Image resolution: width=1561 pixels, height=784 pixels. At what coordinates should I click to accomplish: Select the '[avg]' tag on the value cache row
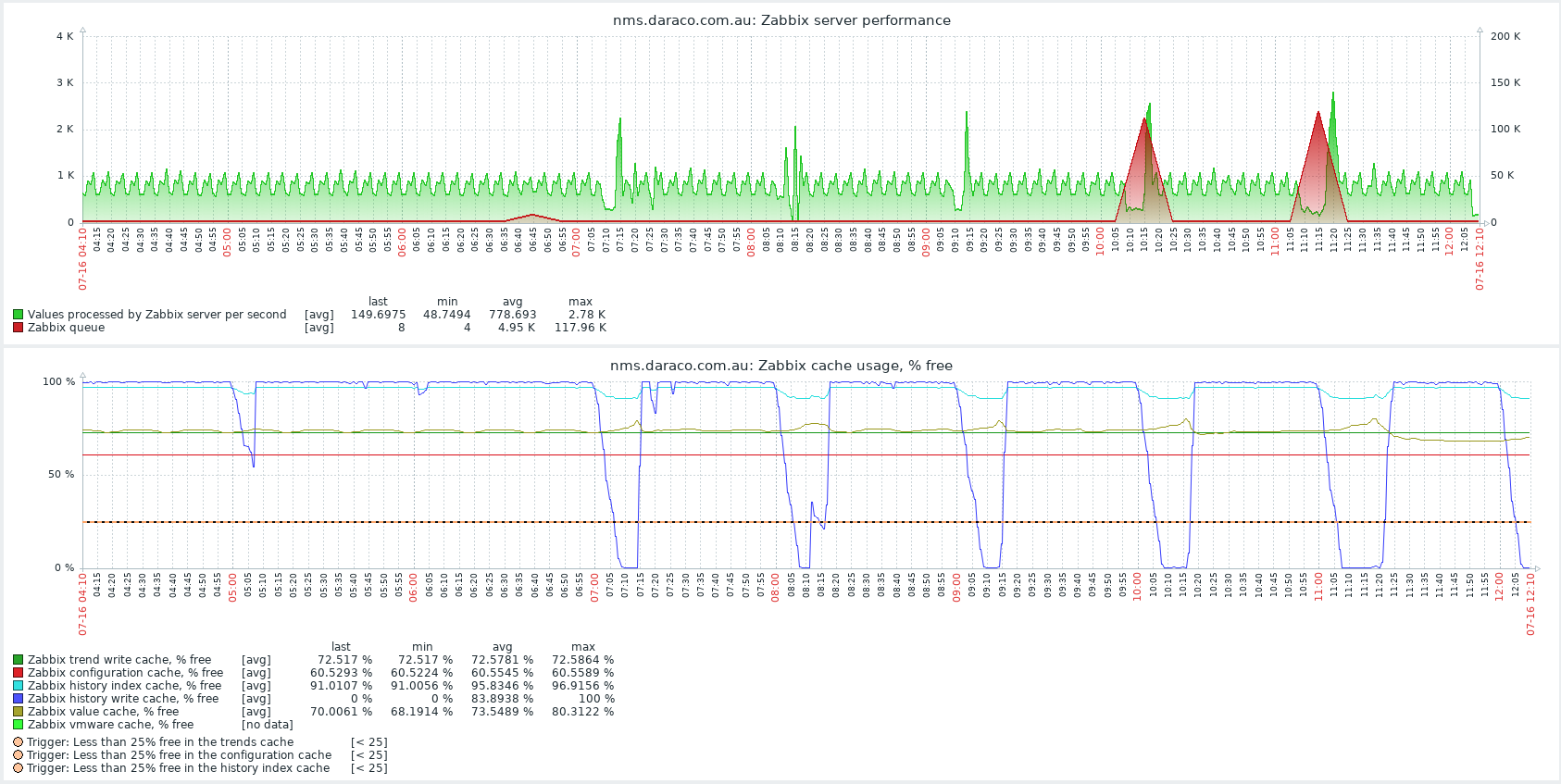click(256, 712)
